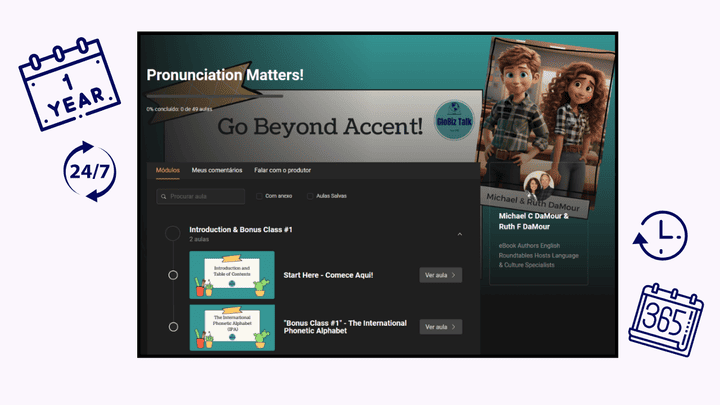Open the Introduction and Table of Contents thumbnail
The height and width of the screenshot is (405, 720).
pyautogui.click(x=232, y=275)
